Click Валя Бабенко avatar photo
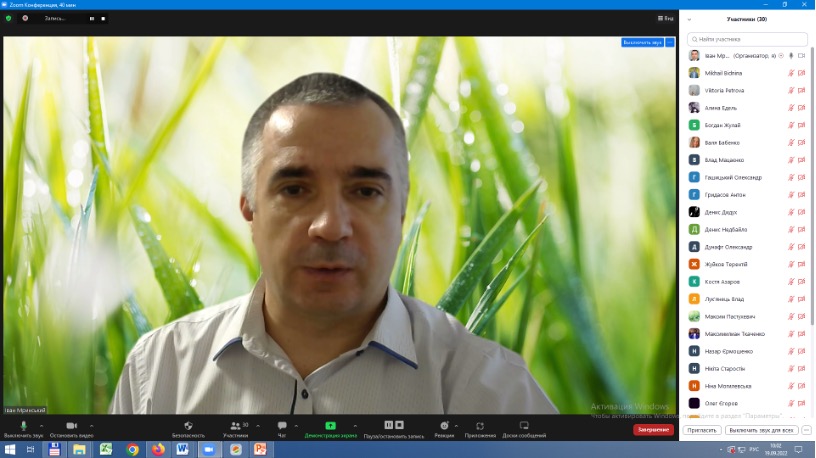Image resolution: width=816 pixels, height=458 pixels. (x=694, y=142)
